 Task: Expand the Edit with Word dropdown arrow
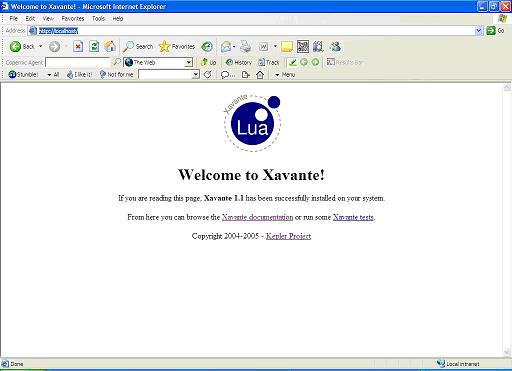275,46
